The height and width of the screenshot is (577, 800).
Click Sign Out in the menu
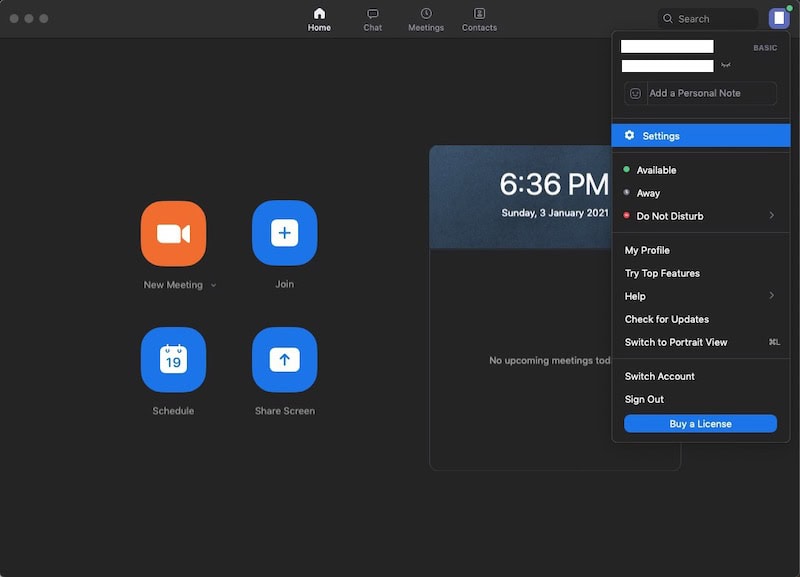pos(644,399)
